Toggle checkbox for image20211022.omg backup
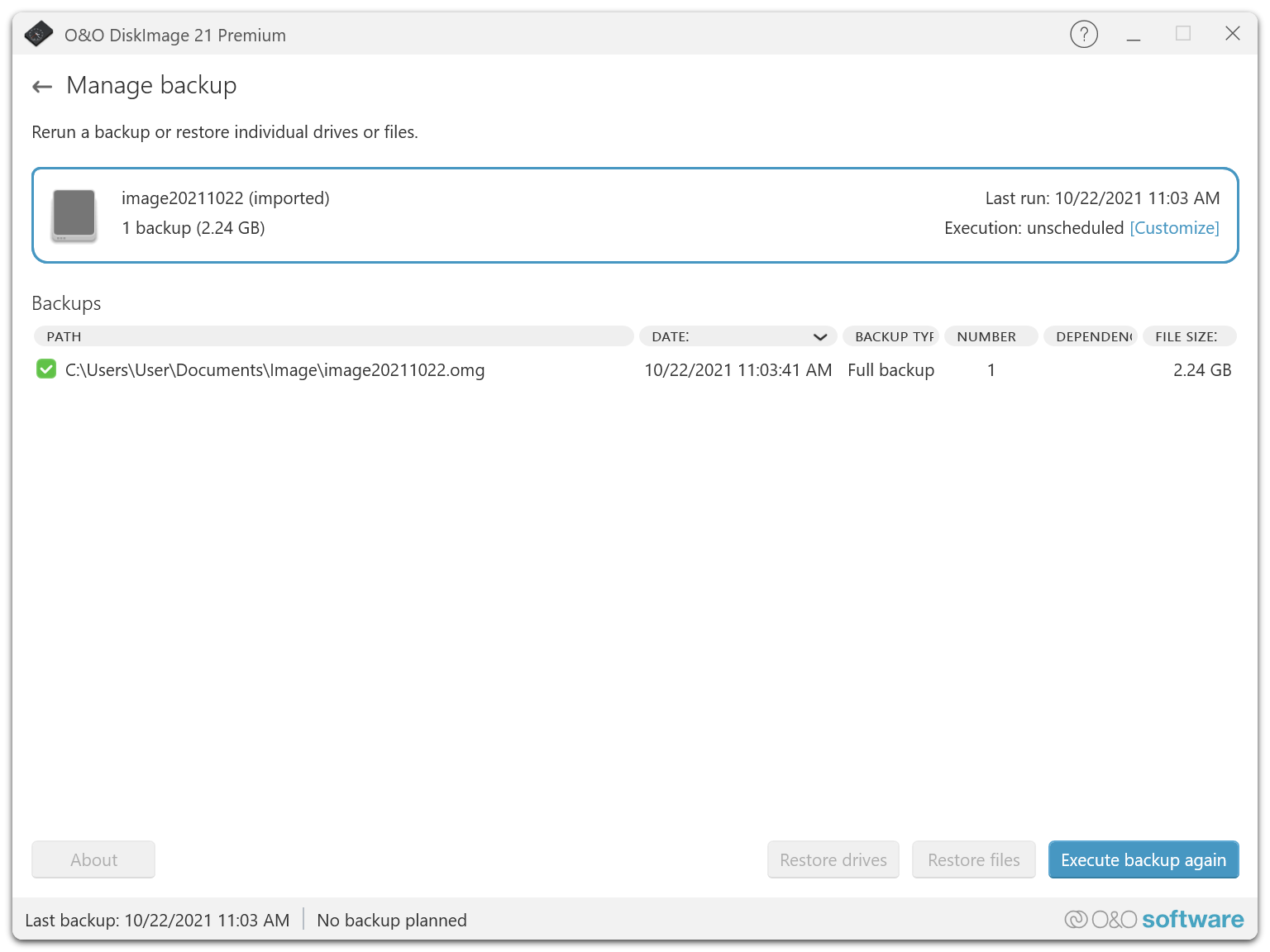The image size is (1270, 952). (x=46, y=369)
